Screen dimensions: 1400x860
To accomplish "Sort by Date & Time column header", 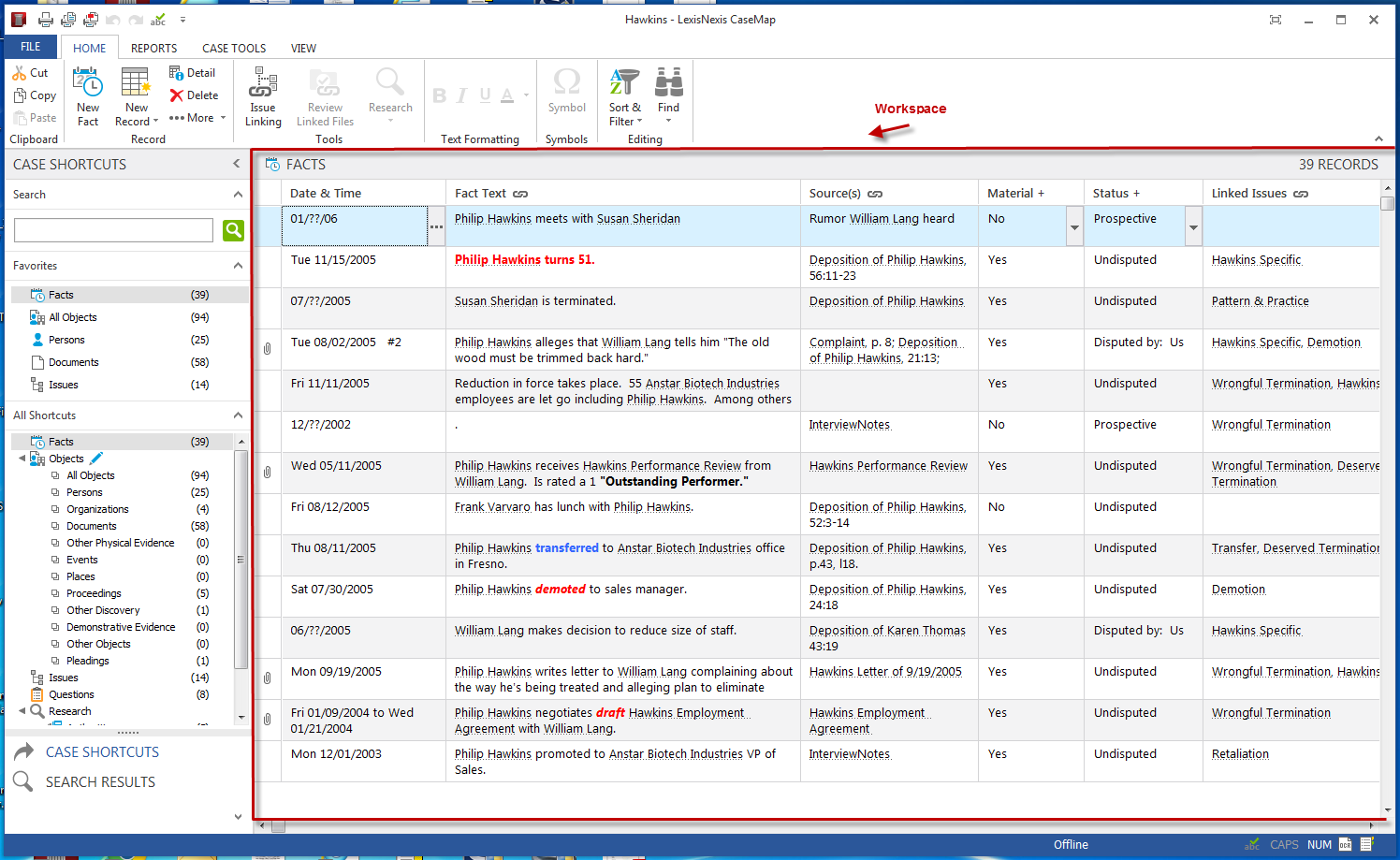I will tap(363, 193).
